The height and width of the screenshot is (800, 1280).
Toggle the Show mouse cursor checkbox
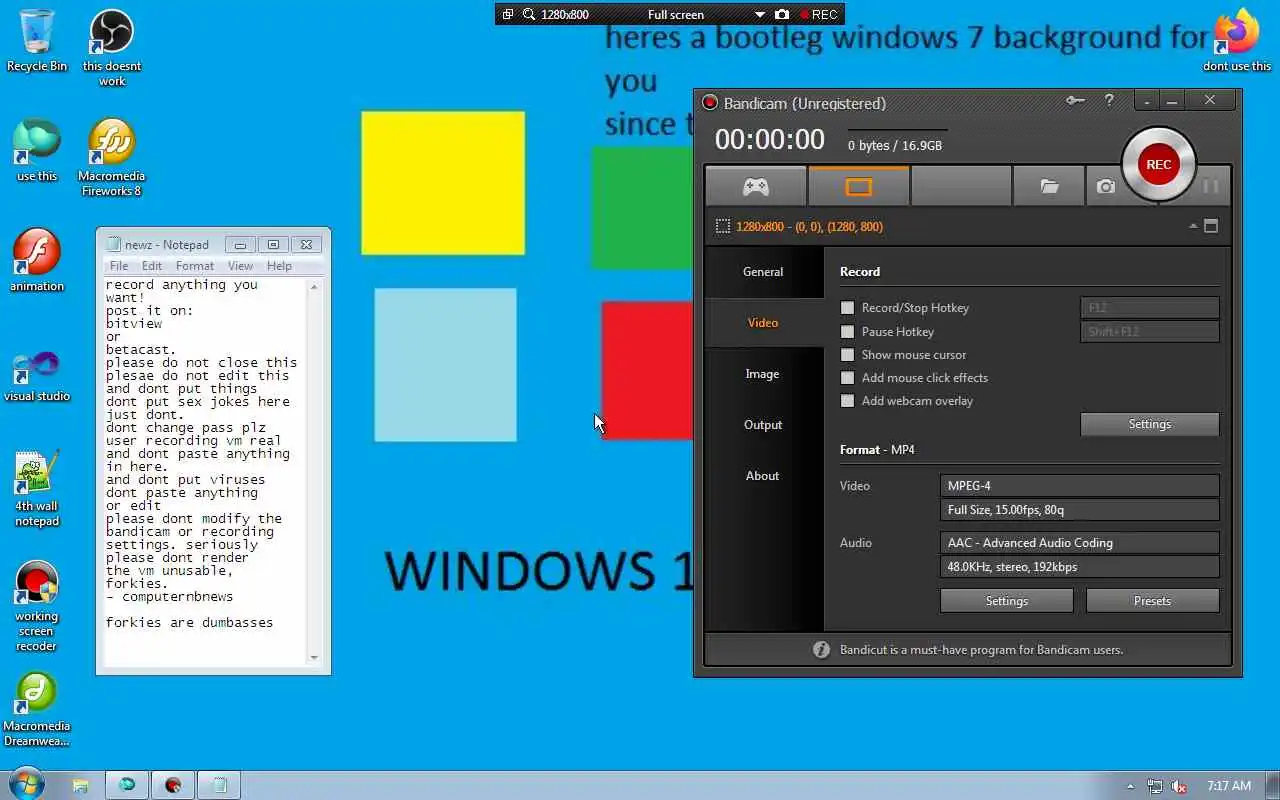pos(848,355)
